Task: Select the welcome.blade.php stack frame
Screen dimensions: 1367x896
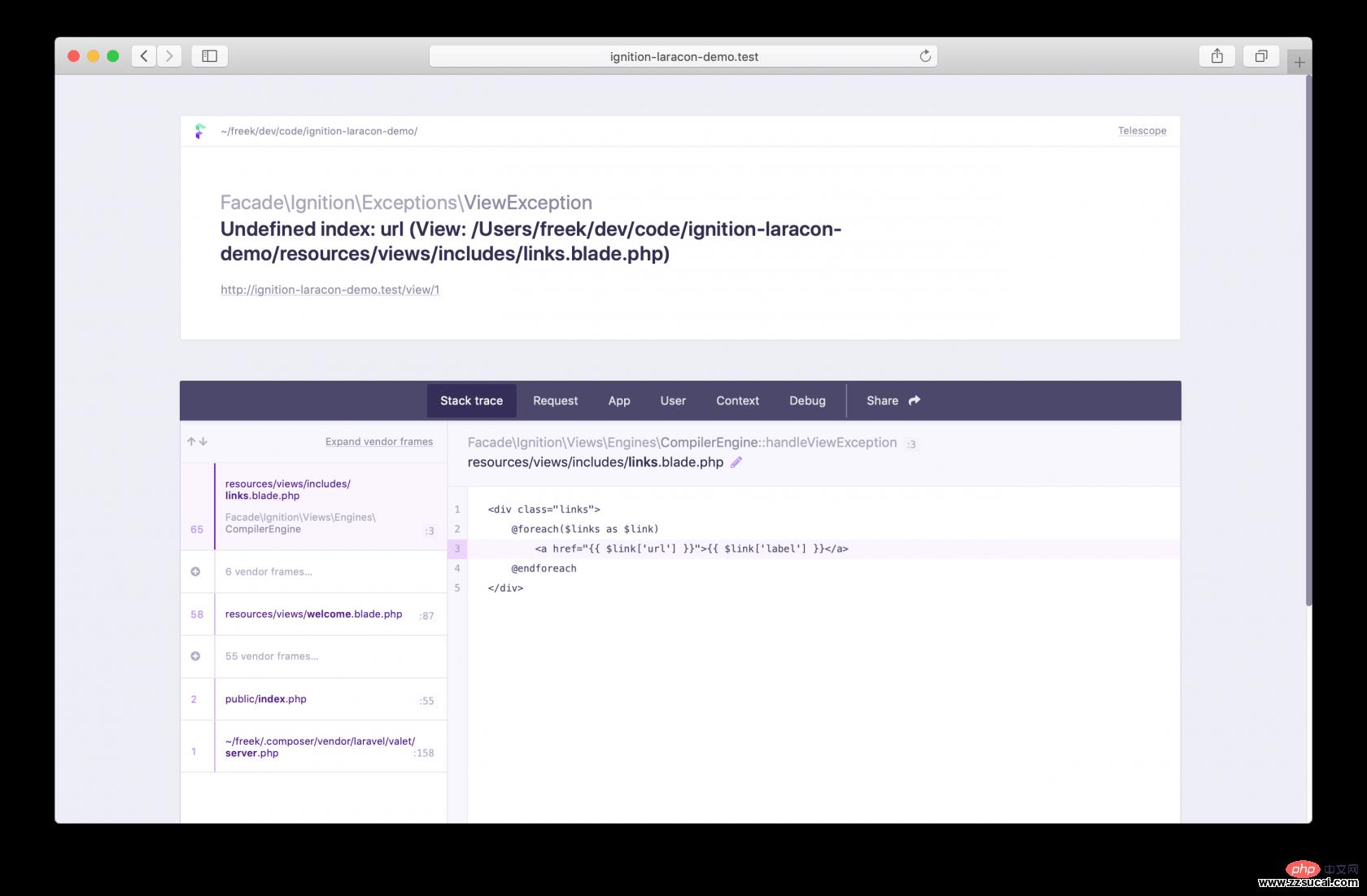Action: [314, 614]
